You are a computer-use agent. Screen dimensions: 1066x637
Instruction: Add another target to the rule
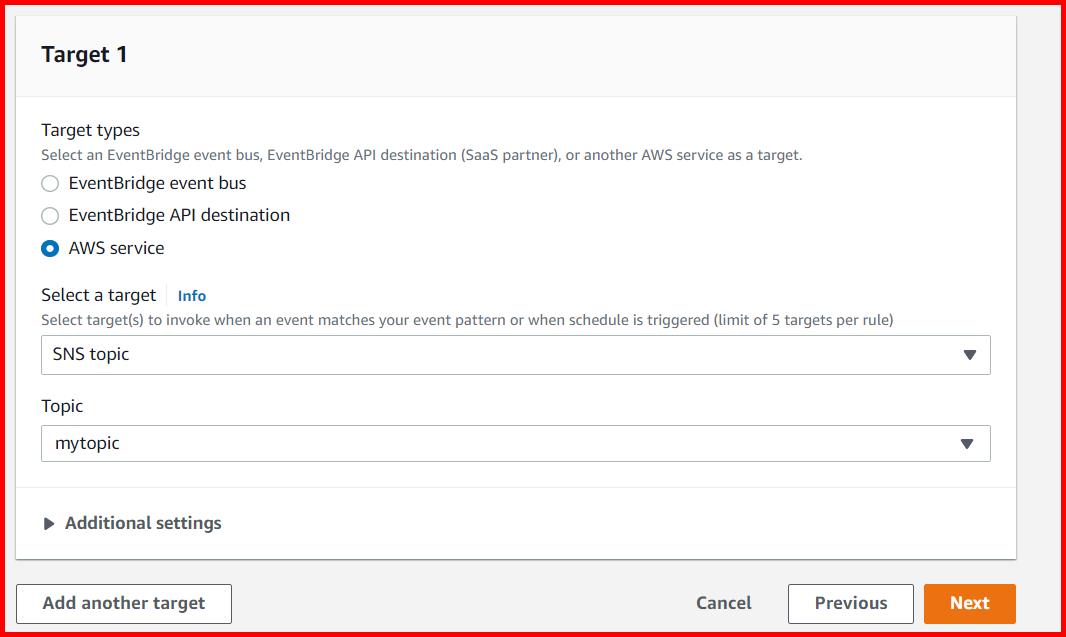click(x=123, y=603)
